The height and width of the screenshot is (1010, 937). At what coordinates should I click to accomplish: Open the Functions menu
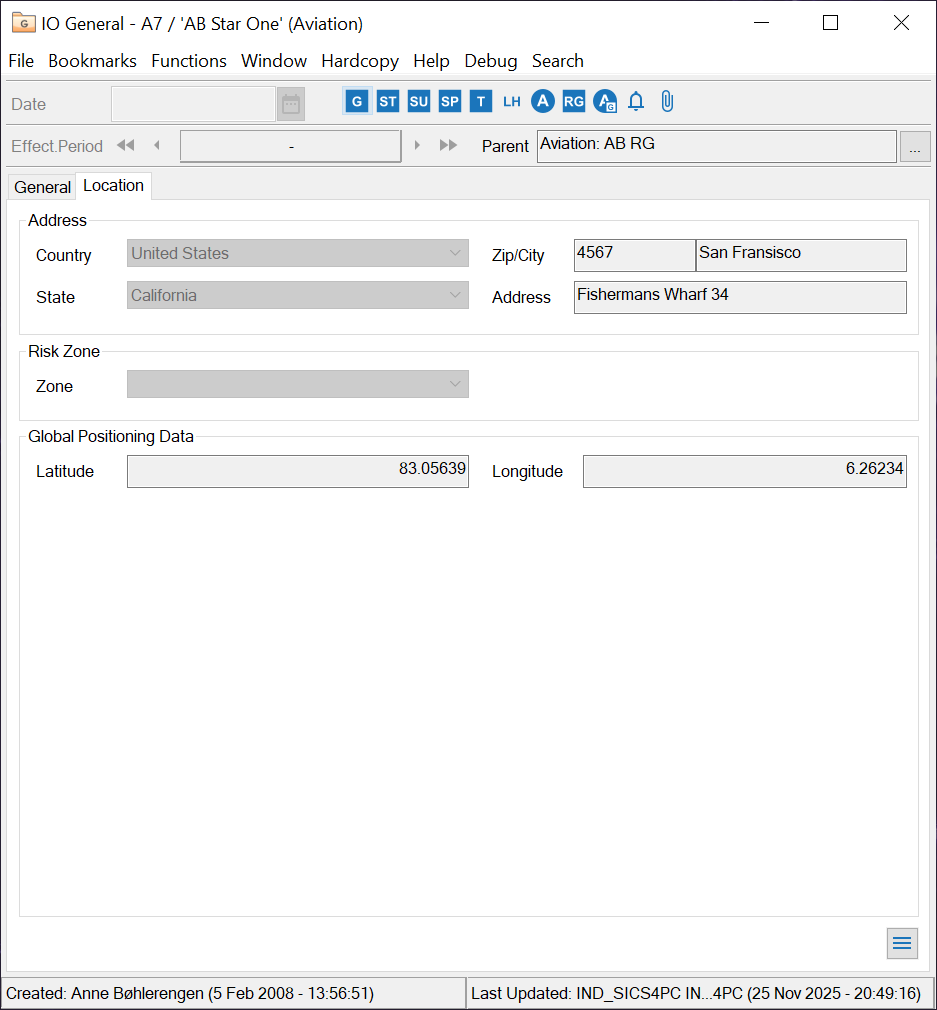[x=189, y=61]
